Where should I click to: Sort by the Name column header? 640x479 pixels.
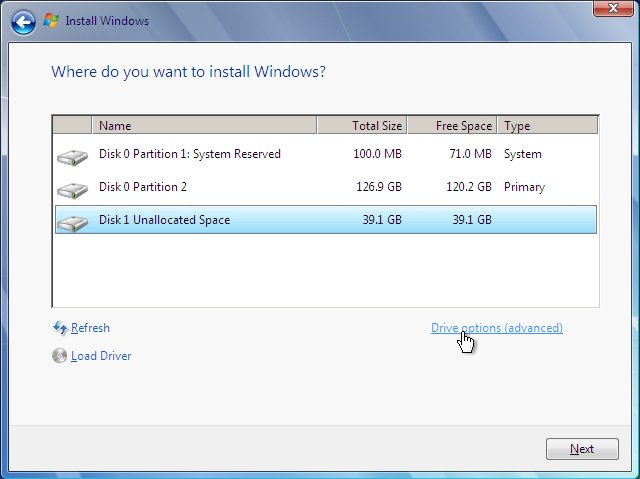tap(204, 126)
